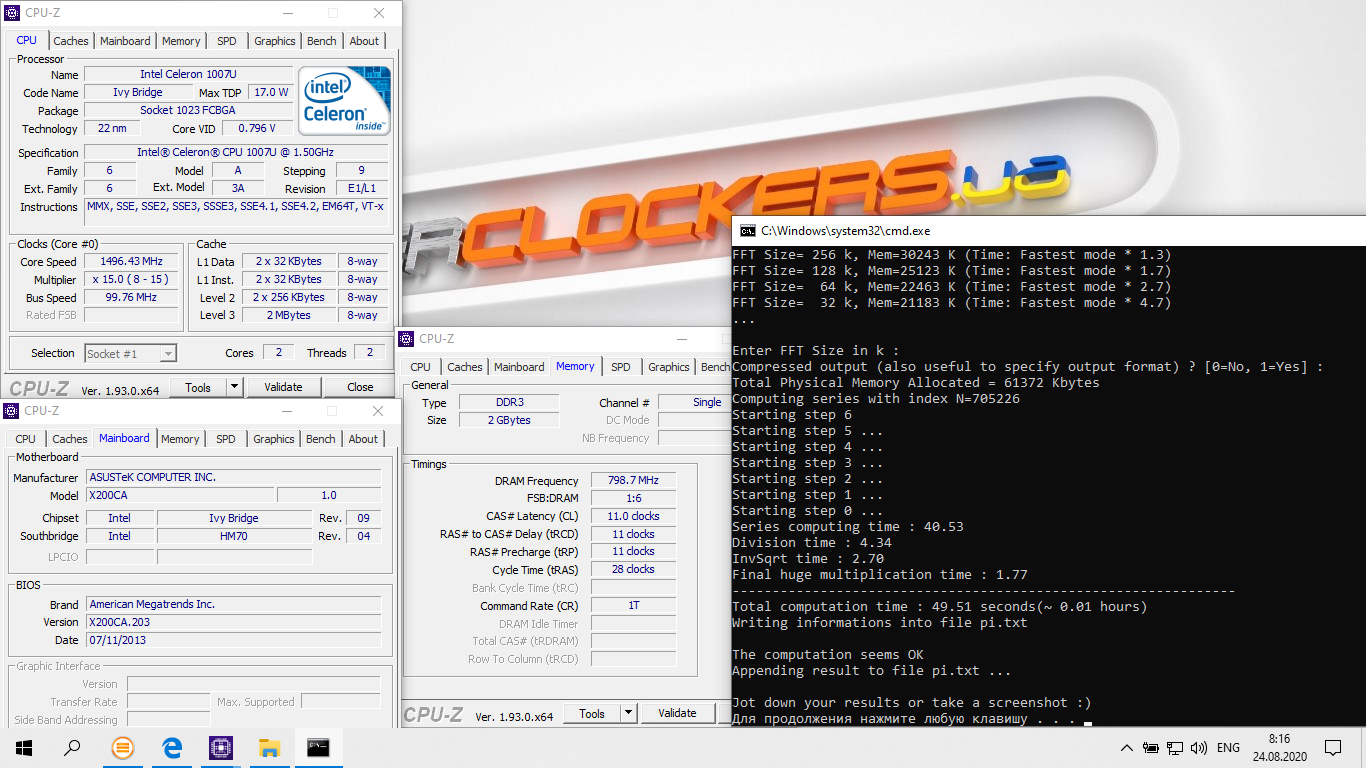Click the X200CA motherboard model field
This screenshot has width=1366, height=768.
(x=179, y=495)
